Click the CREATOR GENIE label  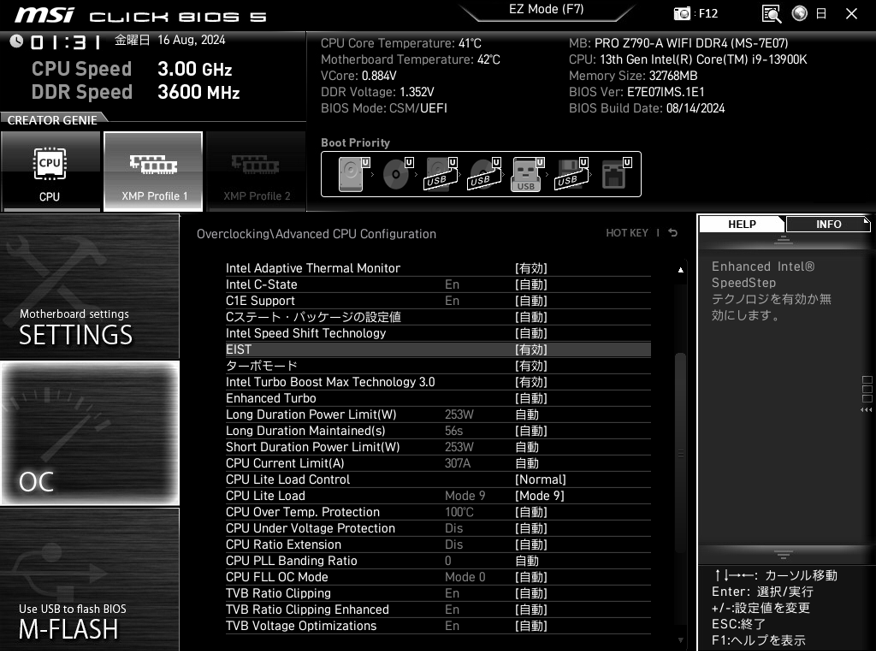click(x=52, y=120)
